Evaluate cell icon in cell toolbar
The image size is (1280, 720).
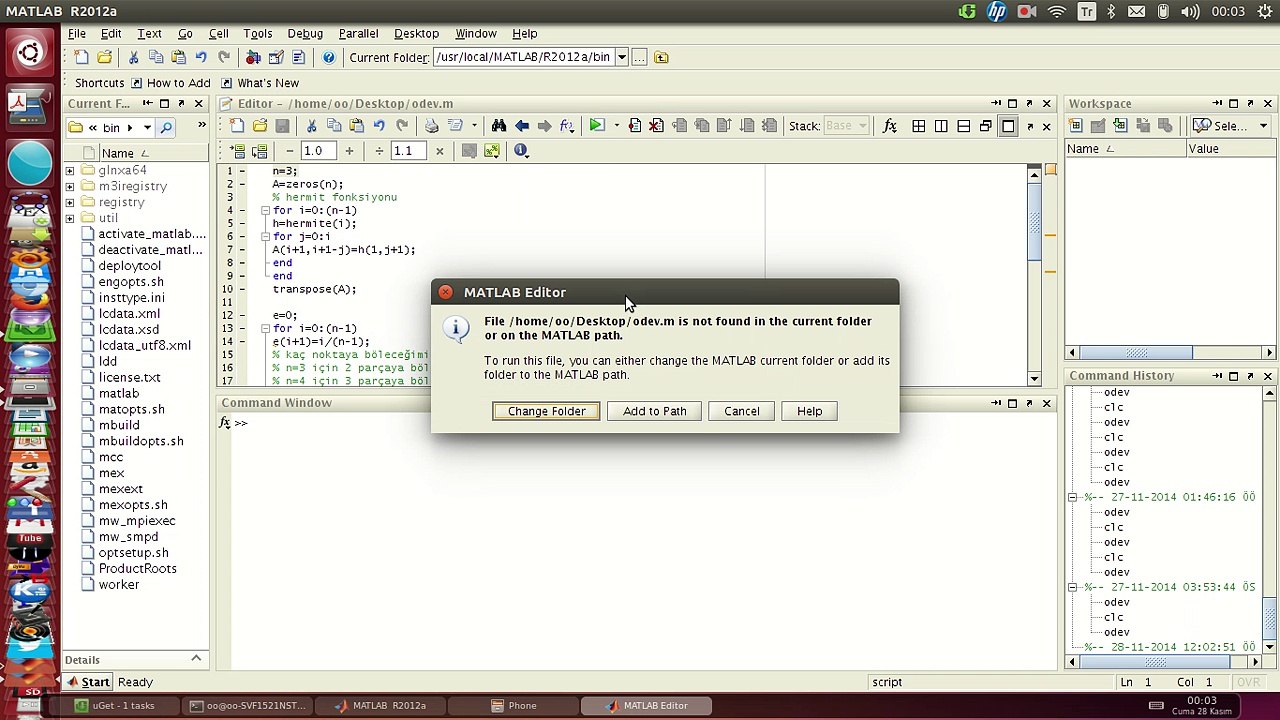238,151
